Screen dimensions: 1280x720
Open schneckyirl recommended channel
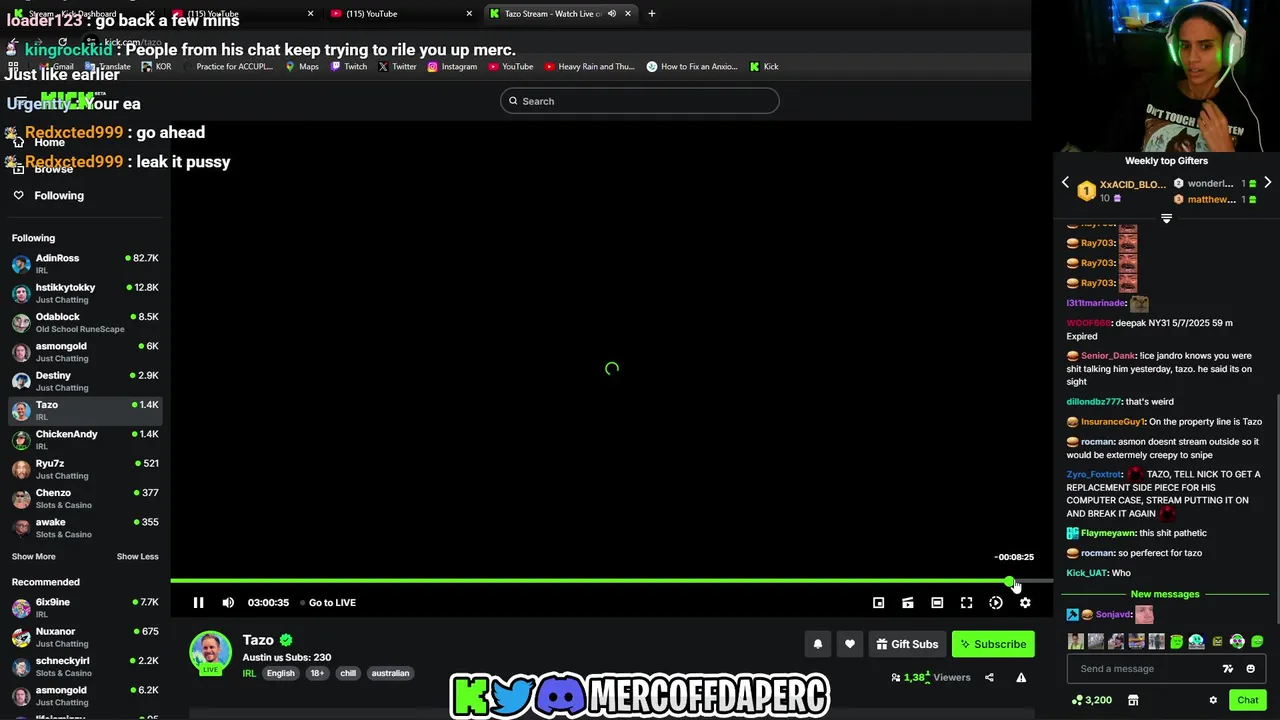point(85,666)
